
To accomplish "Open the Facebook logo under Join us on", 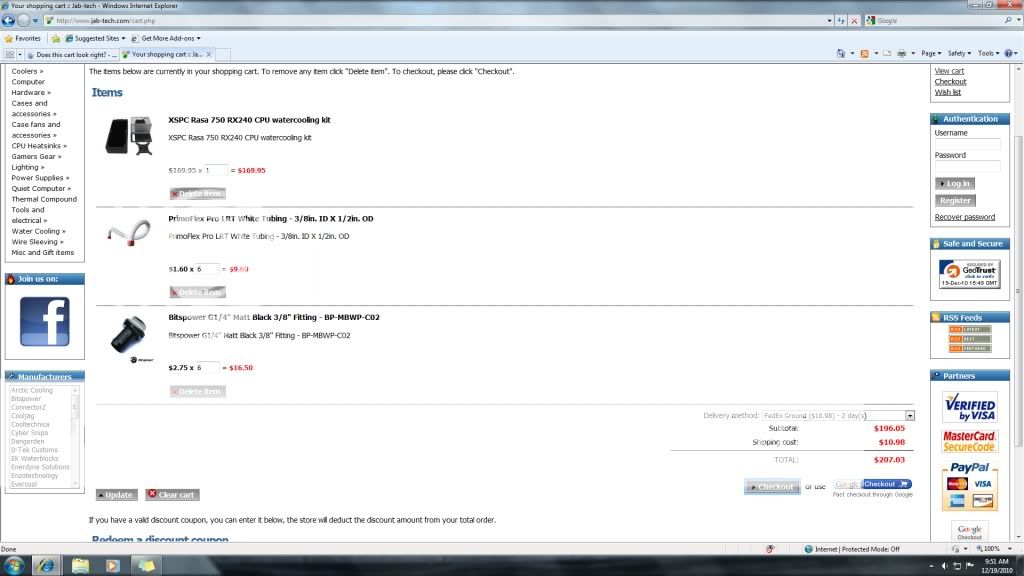I will tap(44, 321).
